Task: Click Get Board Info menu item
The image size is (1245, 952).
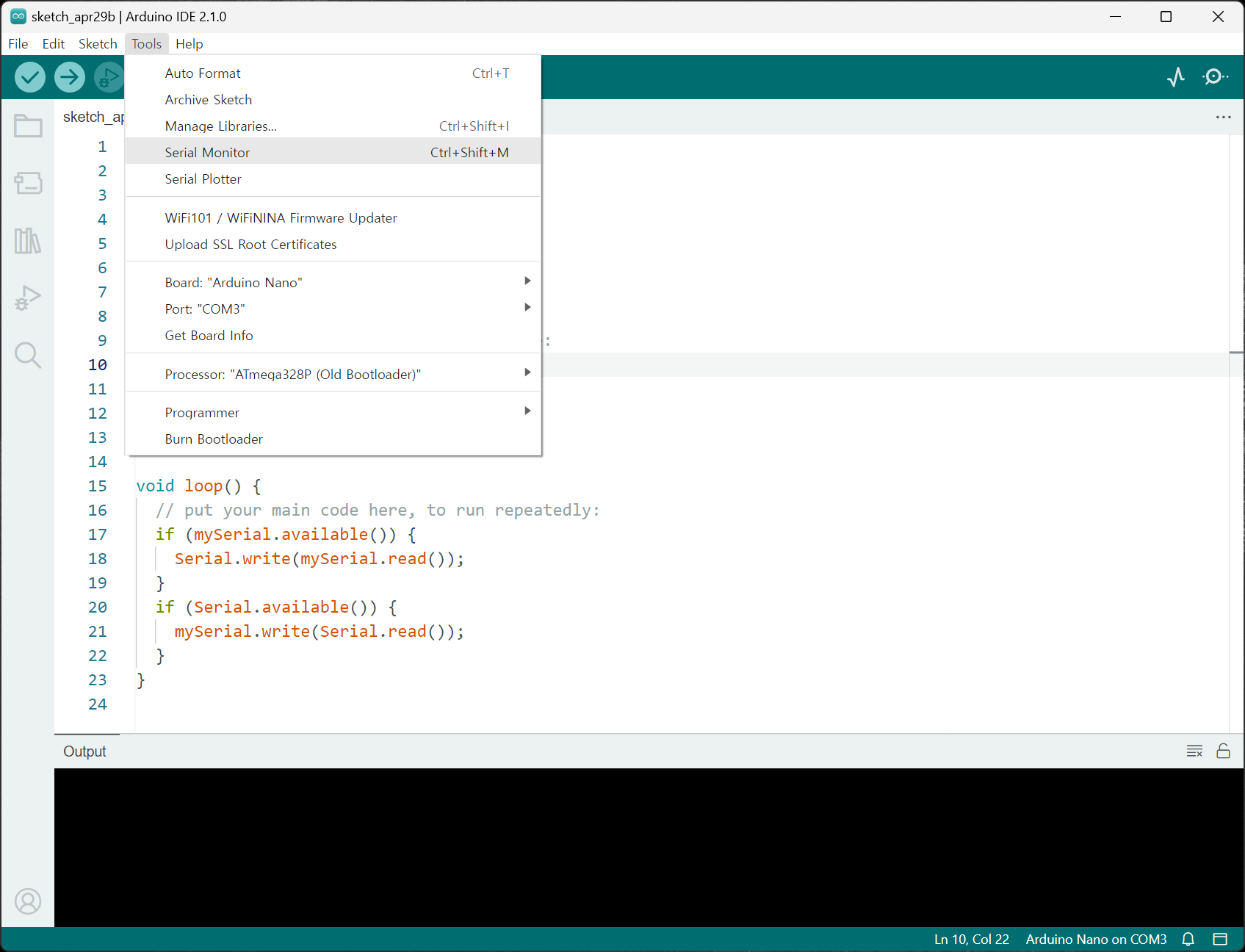Action: [x=333, y=336]
